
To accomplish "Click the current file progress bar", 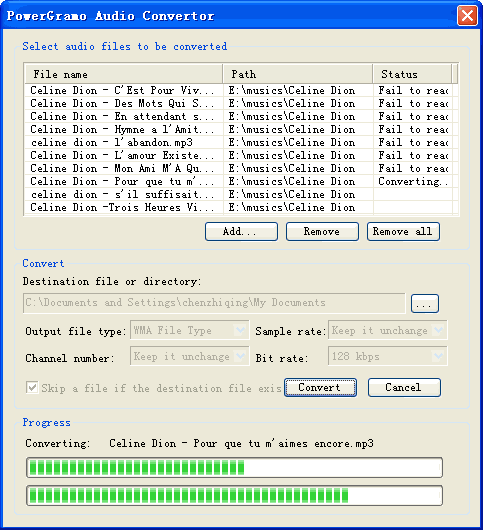I will [x=235, y=467].
